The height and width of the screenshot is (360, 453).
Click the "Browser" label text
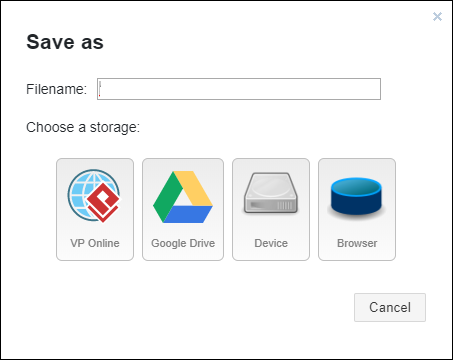pyautogui.click(x=357, y=243)
